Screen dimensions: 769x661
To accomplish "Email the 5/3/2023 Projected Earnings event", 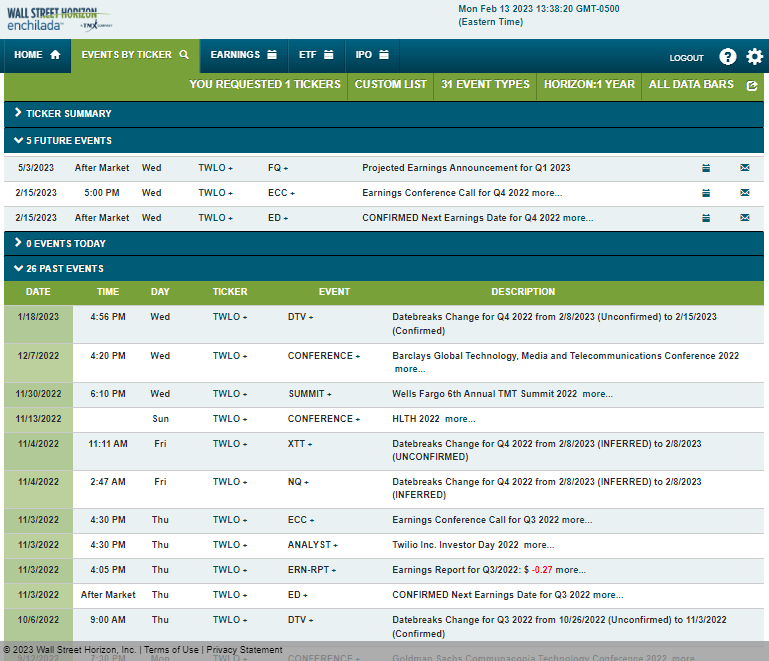I will click(744, 168).
